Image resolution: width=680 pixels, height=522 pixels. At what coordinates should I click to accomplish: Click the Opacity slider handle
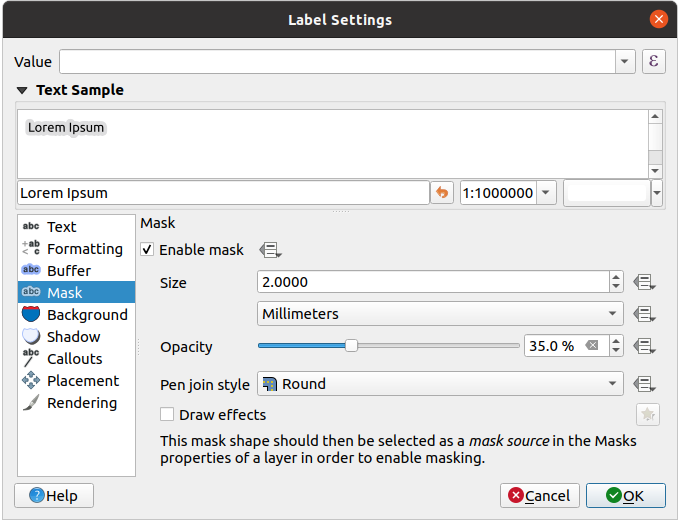pyautogui.click(x=352, y=346)
